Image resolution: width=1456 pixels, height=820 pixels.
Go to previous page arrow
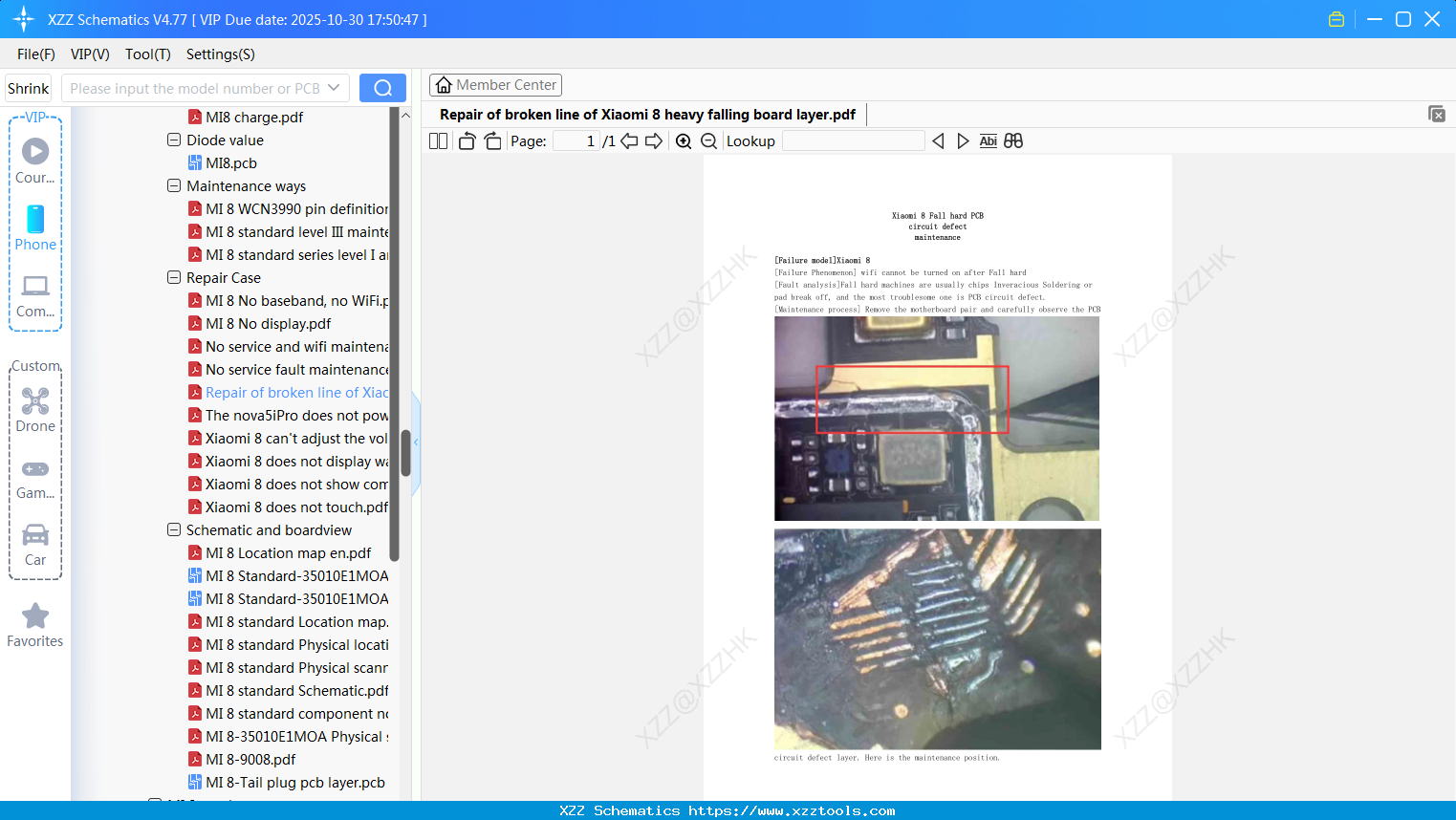pos(629,141)
